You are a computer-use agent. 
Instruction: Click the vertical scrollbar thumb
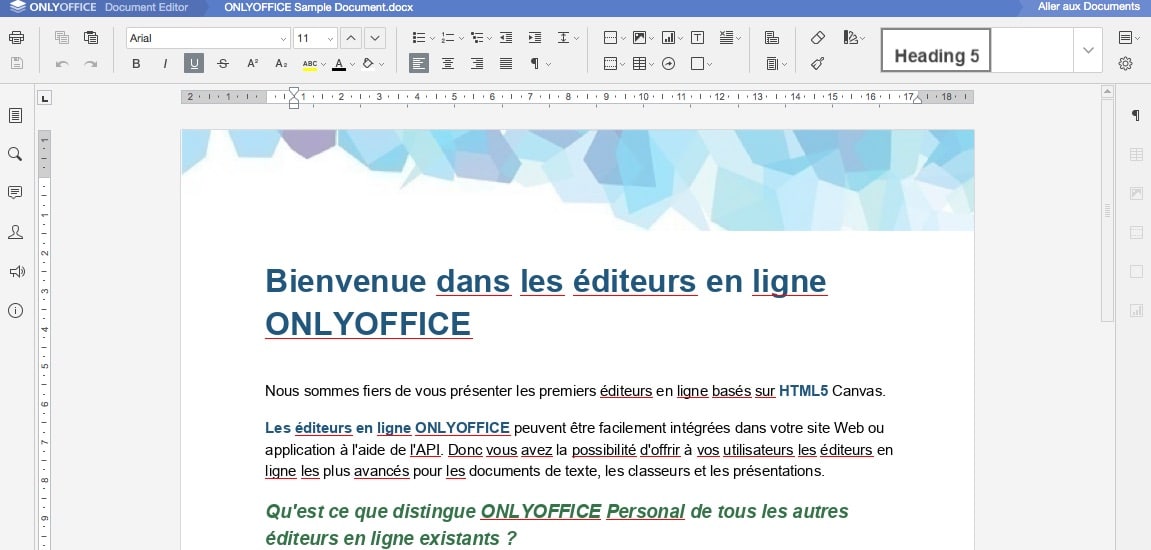click(x=1108, y=210)
